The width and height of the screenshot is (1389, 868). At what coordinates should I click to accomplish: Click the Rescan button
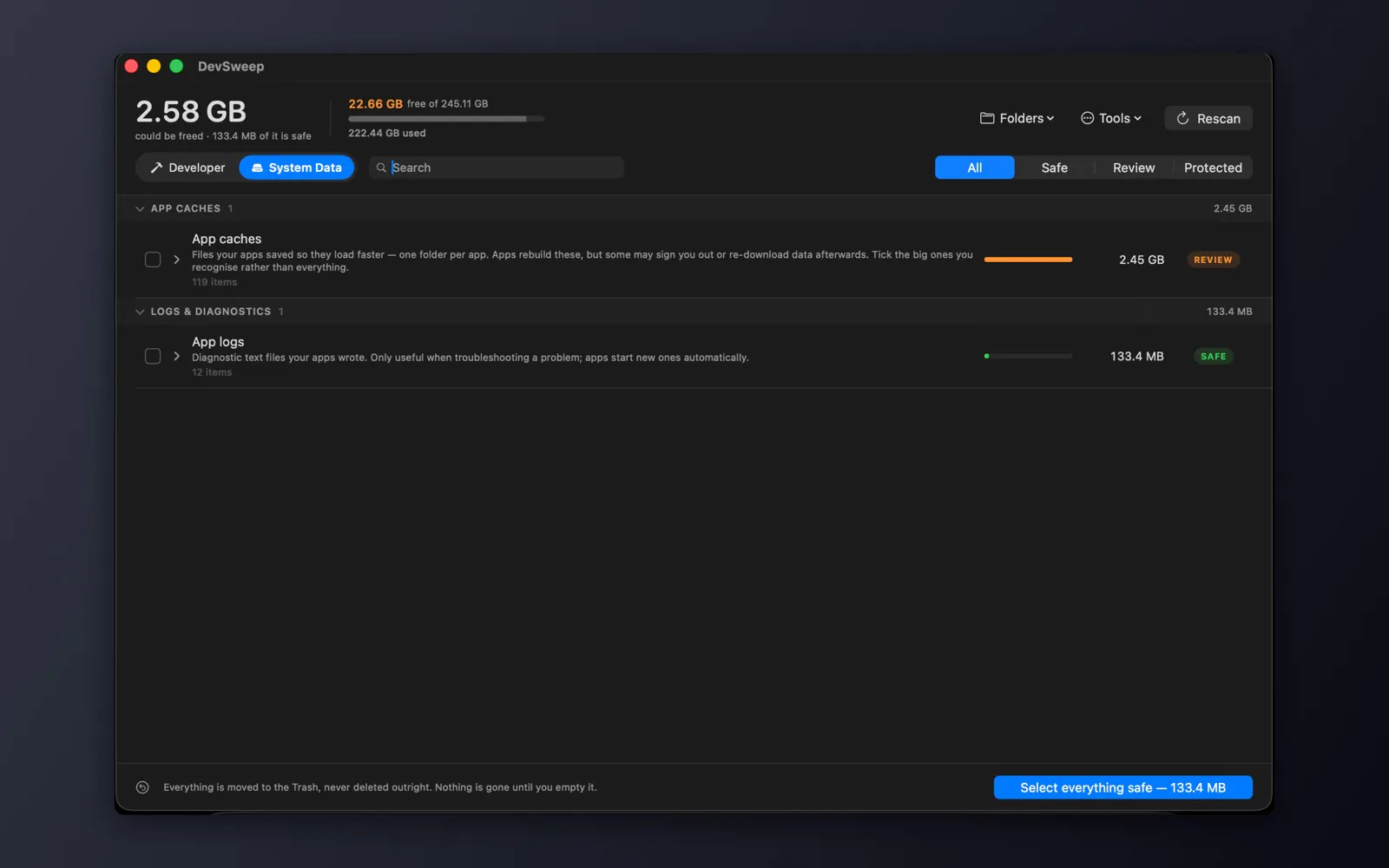(x=1208, y=118)
